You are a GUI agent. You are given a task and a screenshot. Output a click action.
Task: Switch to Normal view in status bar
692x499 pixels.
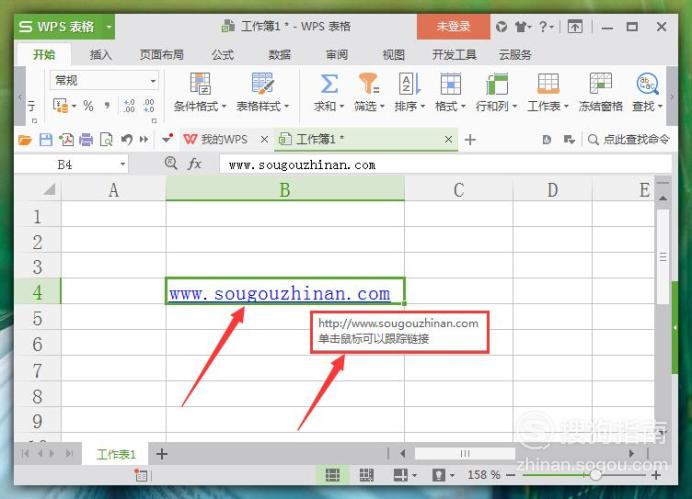click(332, 475)
